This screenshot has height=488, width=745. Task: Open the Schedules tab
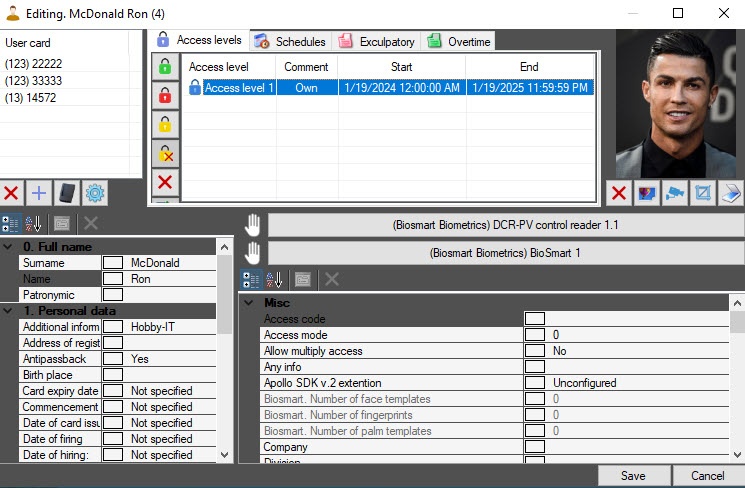[290, 41]
